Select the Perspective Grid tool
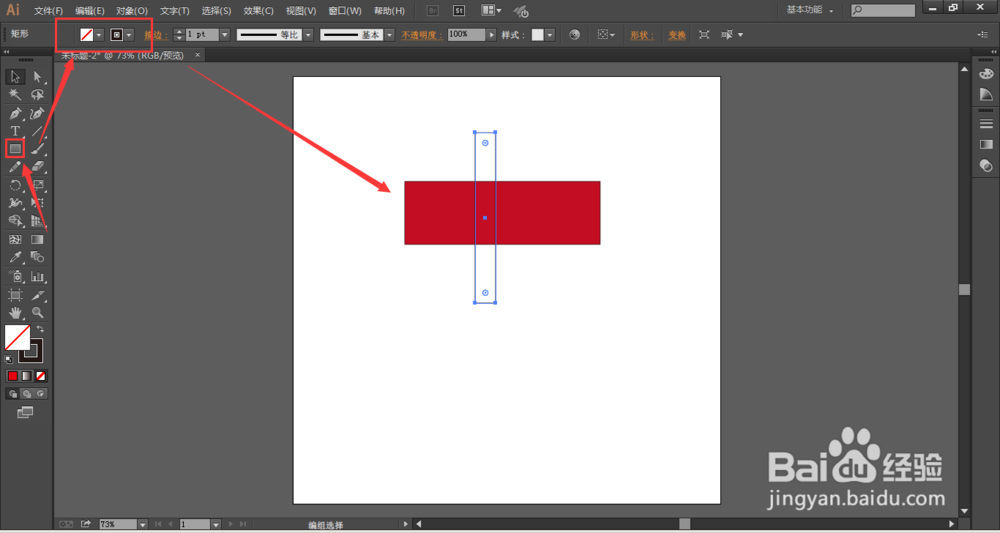Viewport: 1000px width, 533px height. (38, 221)
